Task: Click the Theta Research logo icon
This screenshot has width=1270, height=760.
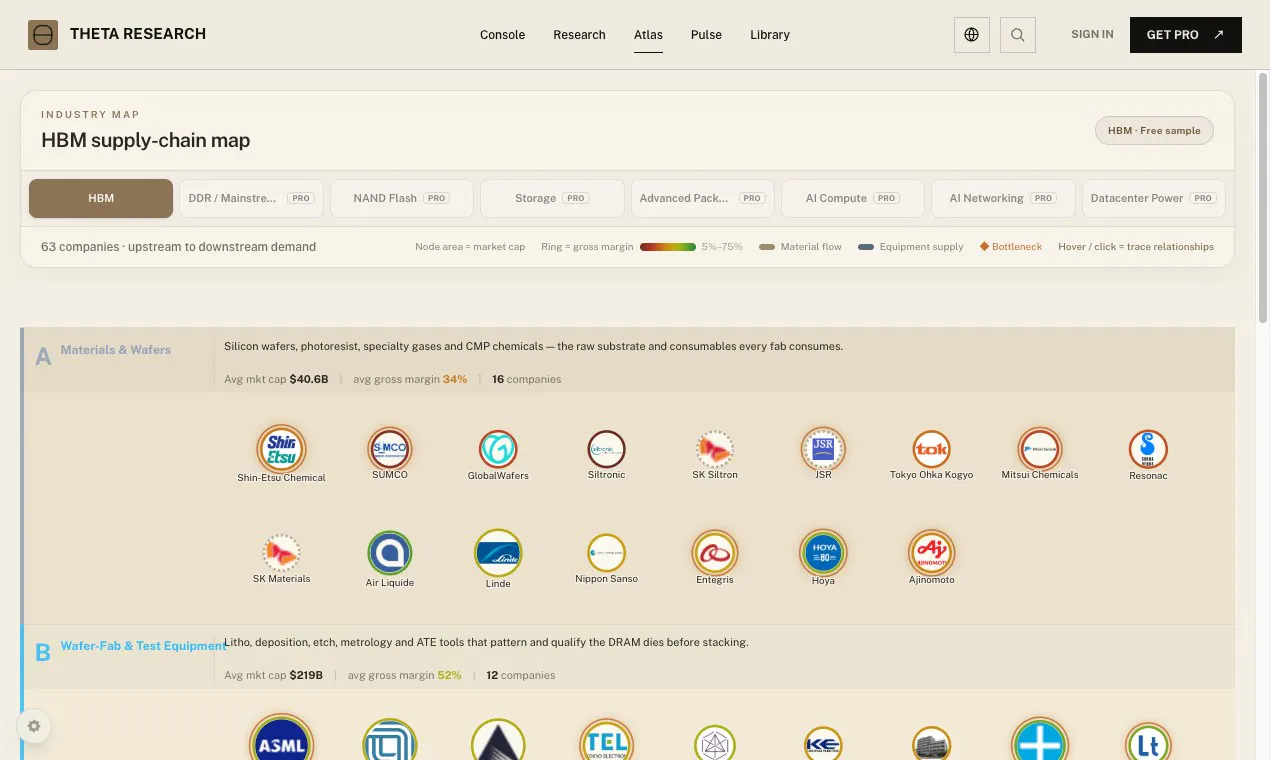Action: point(43,35)
